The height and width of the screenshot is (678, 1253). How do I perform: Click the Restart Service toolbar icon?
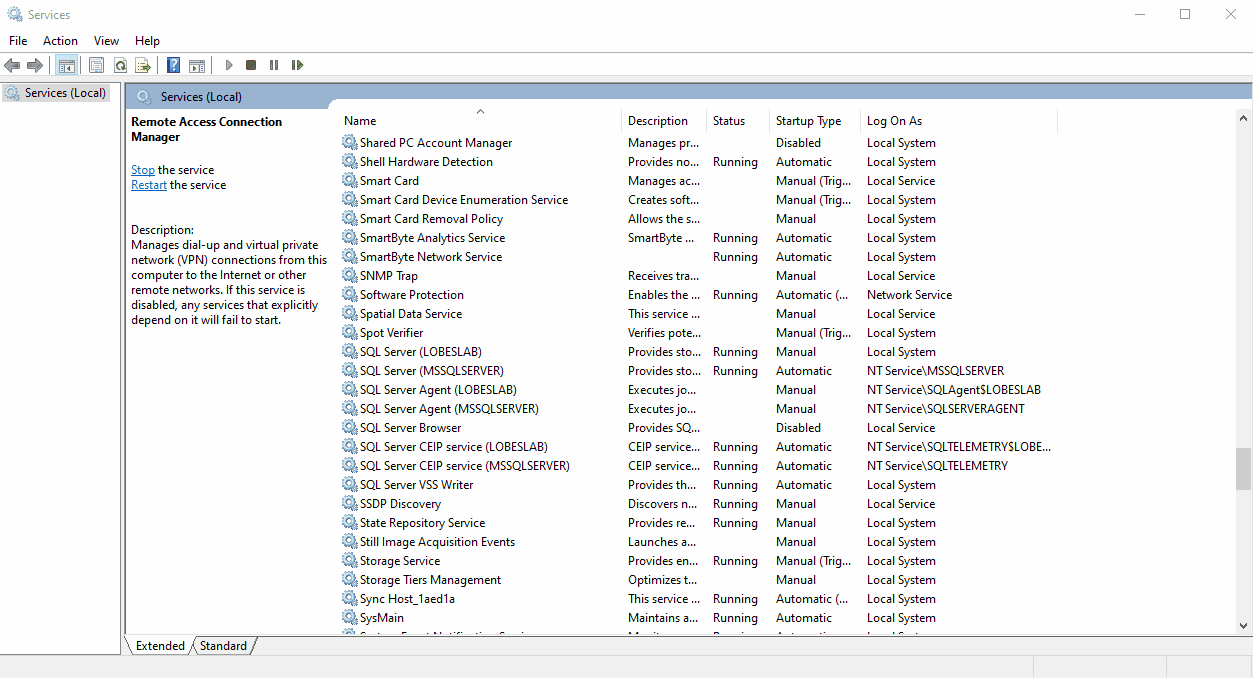click(297, 65)
